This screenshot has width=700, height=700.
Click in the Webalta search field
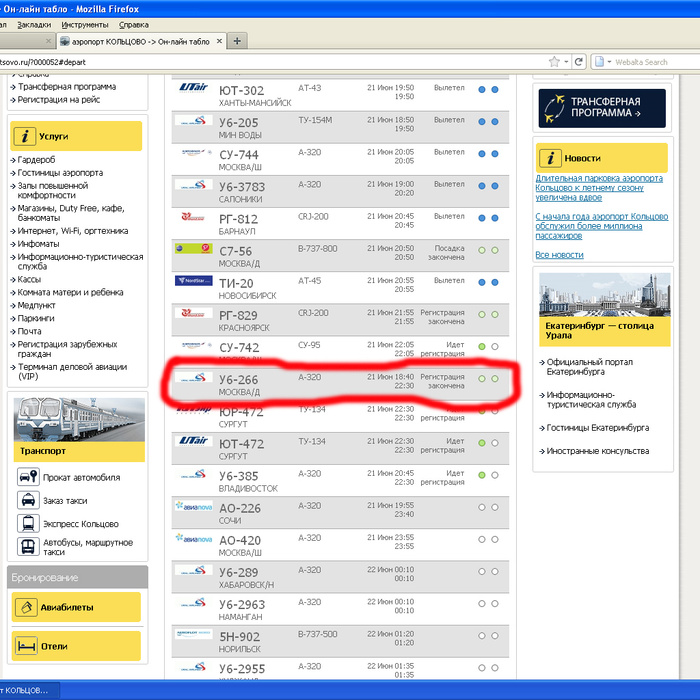(x=648, y=62)
